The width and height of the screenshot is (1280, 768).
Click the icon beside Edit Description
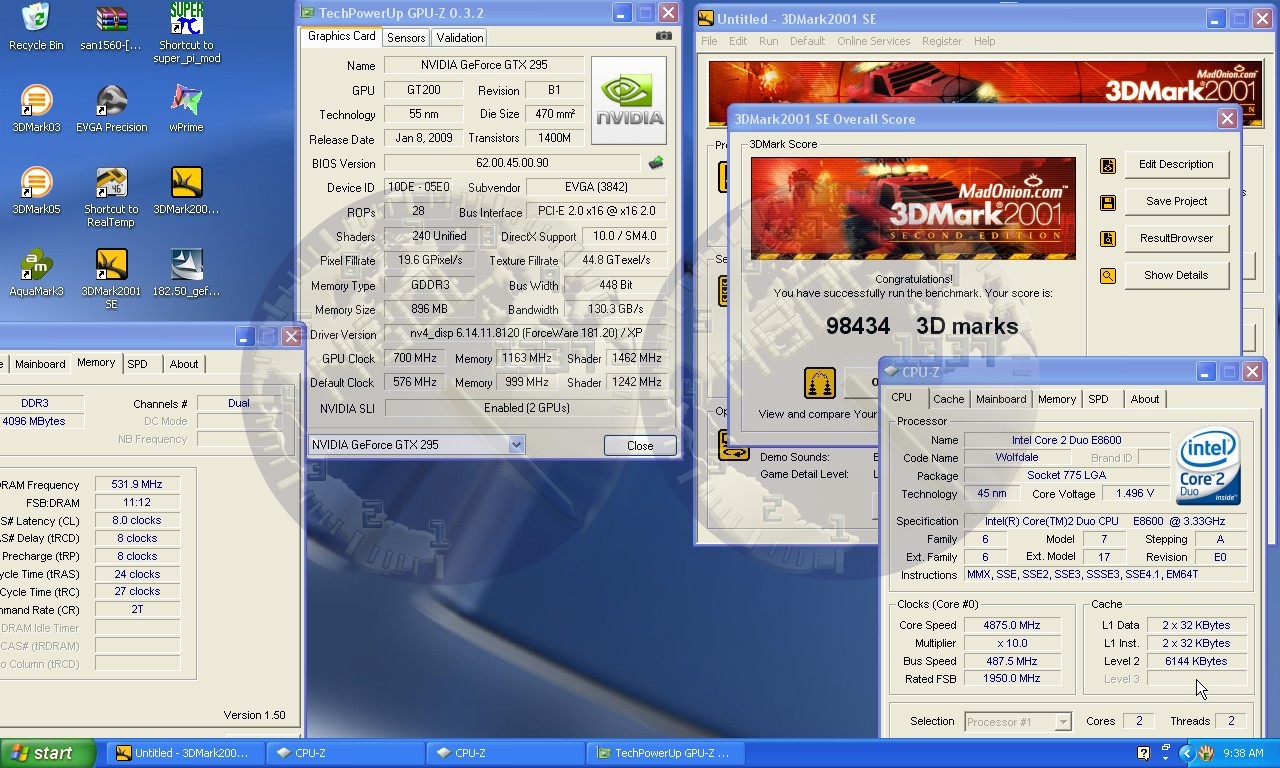click(x=1107, y=165)
